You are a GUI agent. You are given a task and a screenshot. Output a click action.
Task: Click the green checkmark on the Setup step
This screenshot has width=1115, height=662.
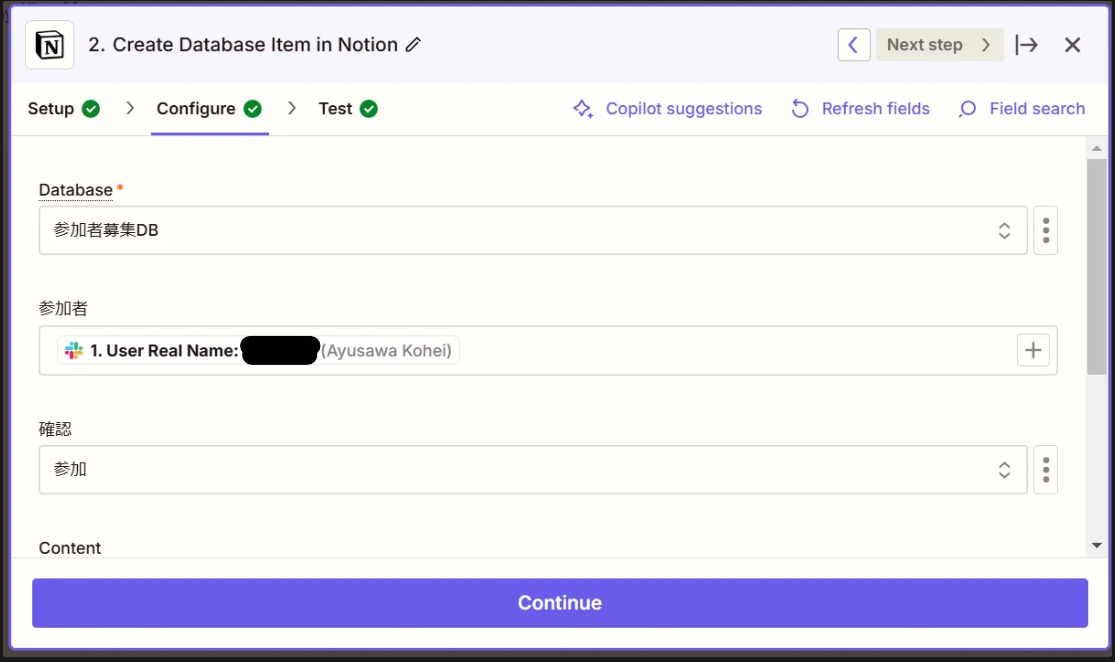point(93,108)
